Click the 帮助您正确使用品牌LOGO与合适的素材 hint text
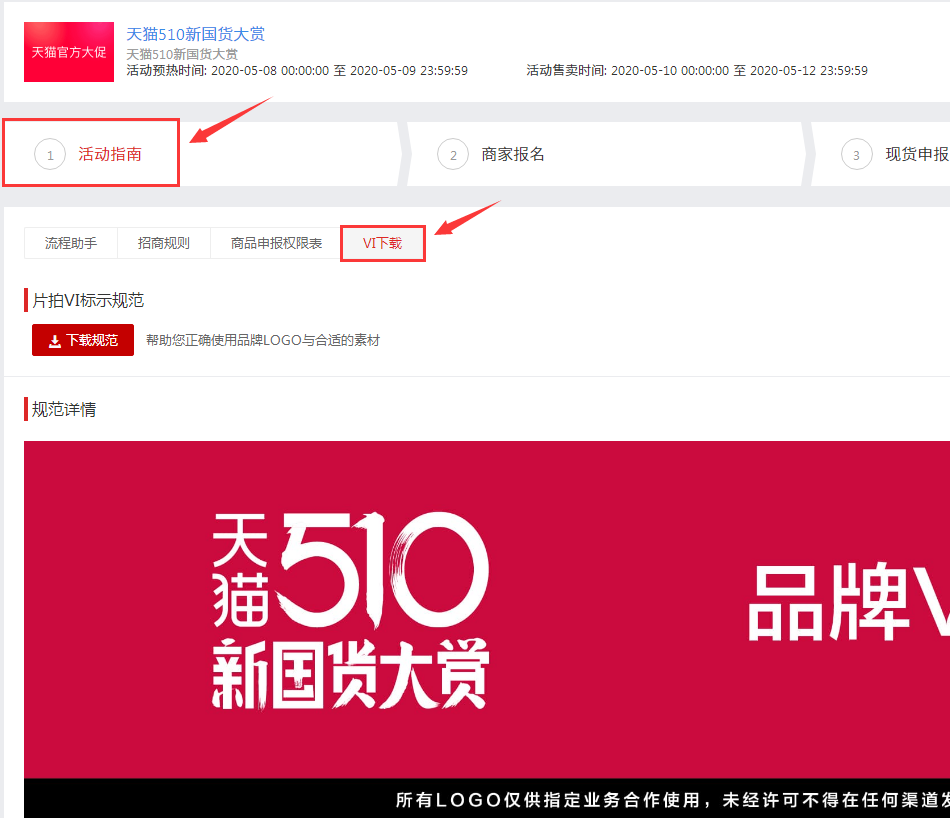This screenshot has width=950, height=818. (x=263, y=340)
